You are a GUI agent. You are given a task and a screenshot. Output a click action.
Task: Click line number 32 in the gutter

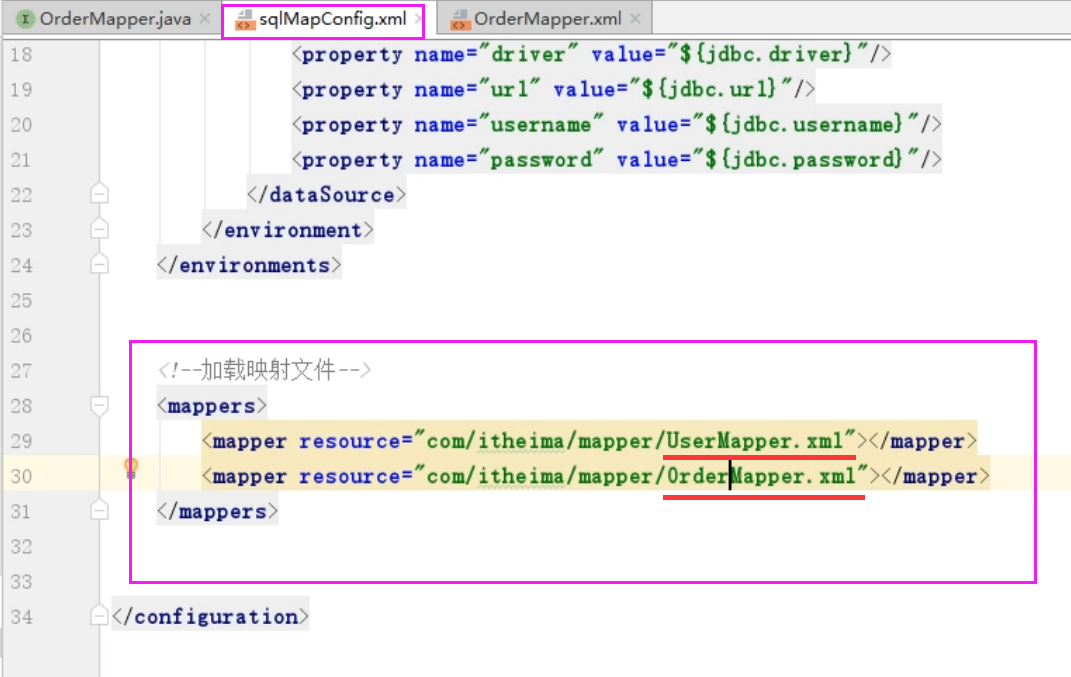21,547
